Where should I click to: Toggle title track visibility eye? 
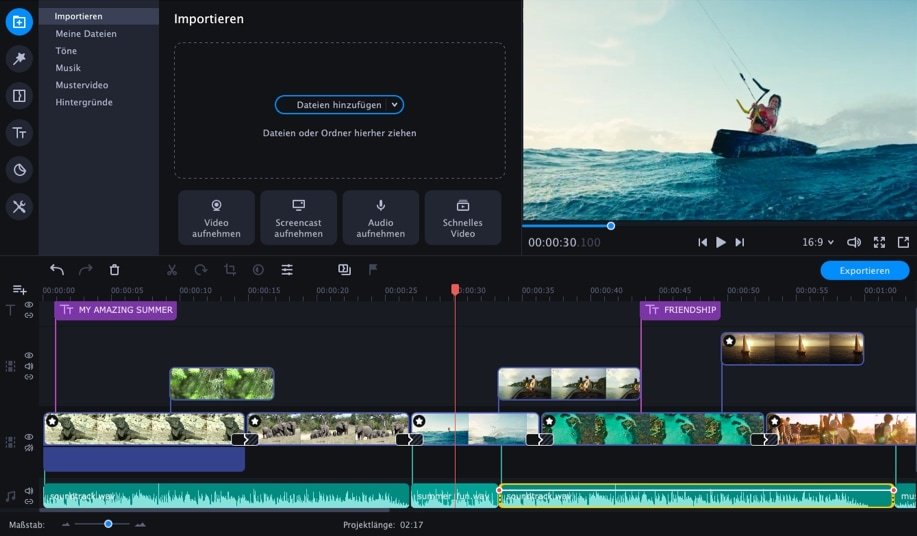(x=29, y=305)
